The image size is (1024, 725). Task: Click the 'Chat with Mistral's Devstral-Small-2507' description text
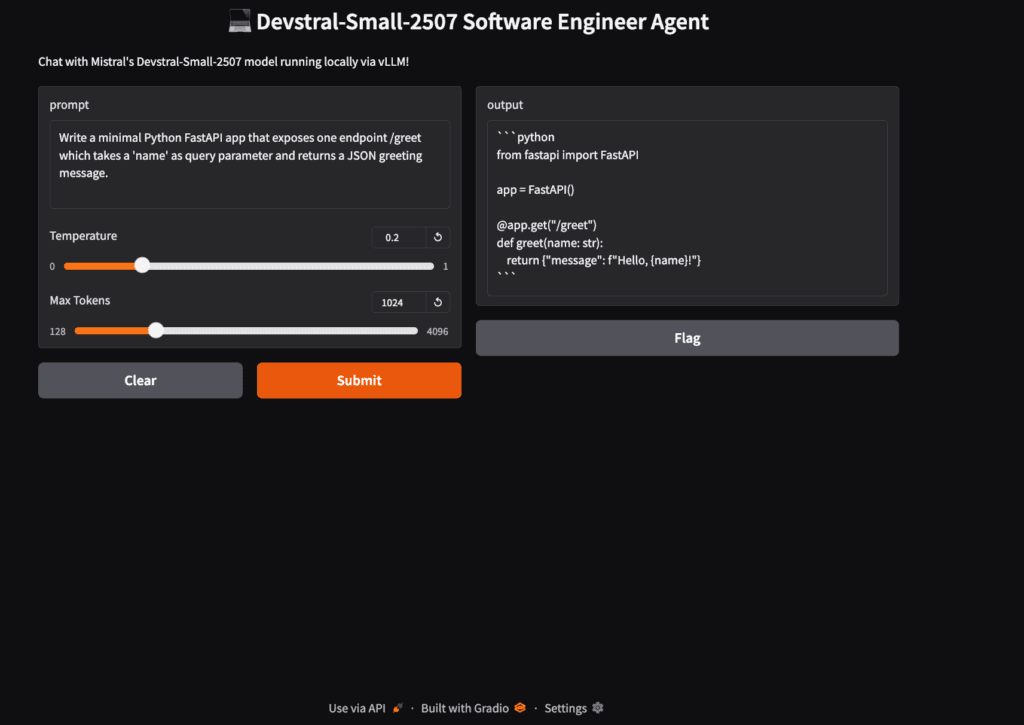223,61
